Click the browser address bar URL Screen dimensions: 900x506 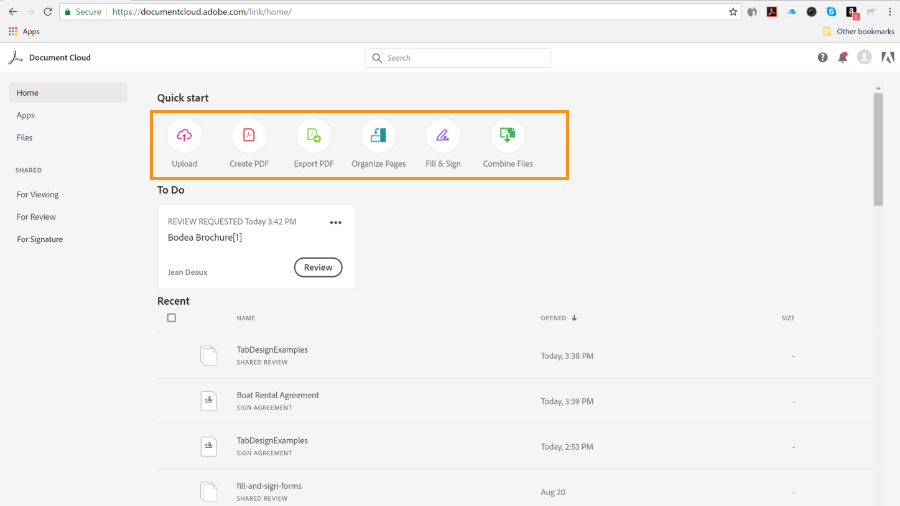tap(202, 11)
